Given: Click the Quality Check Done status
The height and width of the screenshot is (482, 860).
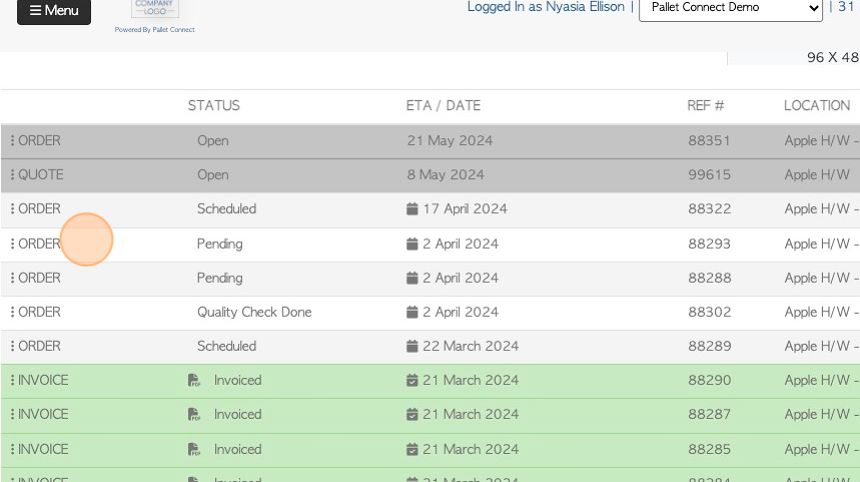Looking at the screenshot, I should [254, 311].
